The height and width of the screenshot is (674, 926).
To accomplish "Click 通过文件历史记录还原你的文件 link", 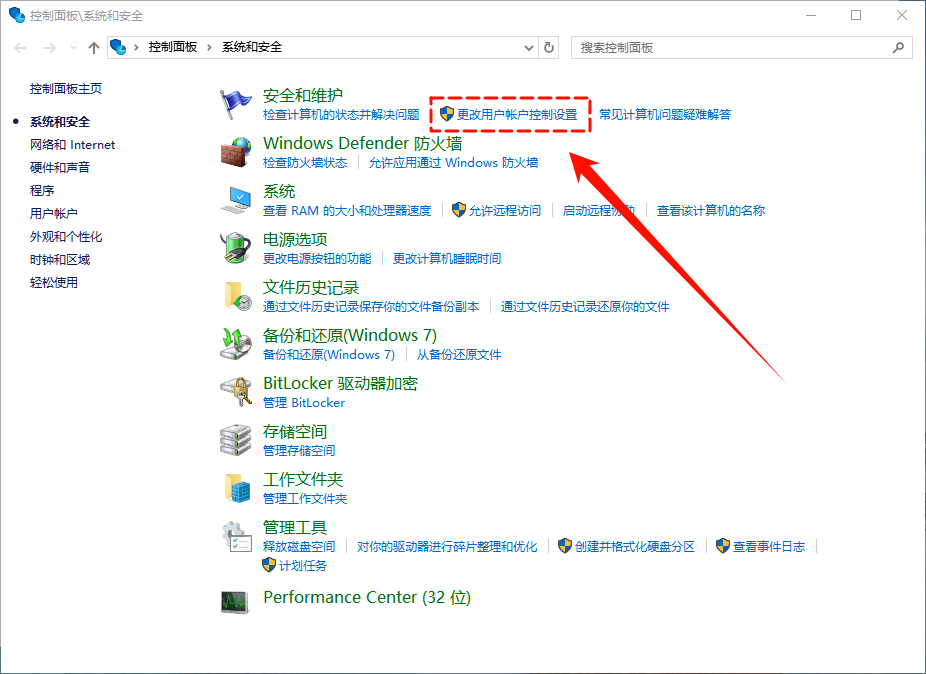I will (585, 307).
